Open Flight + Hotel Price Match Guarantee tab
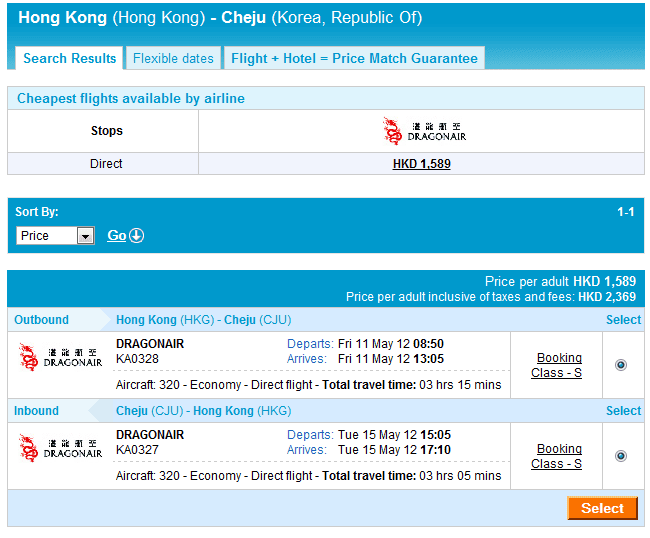 354,58
